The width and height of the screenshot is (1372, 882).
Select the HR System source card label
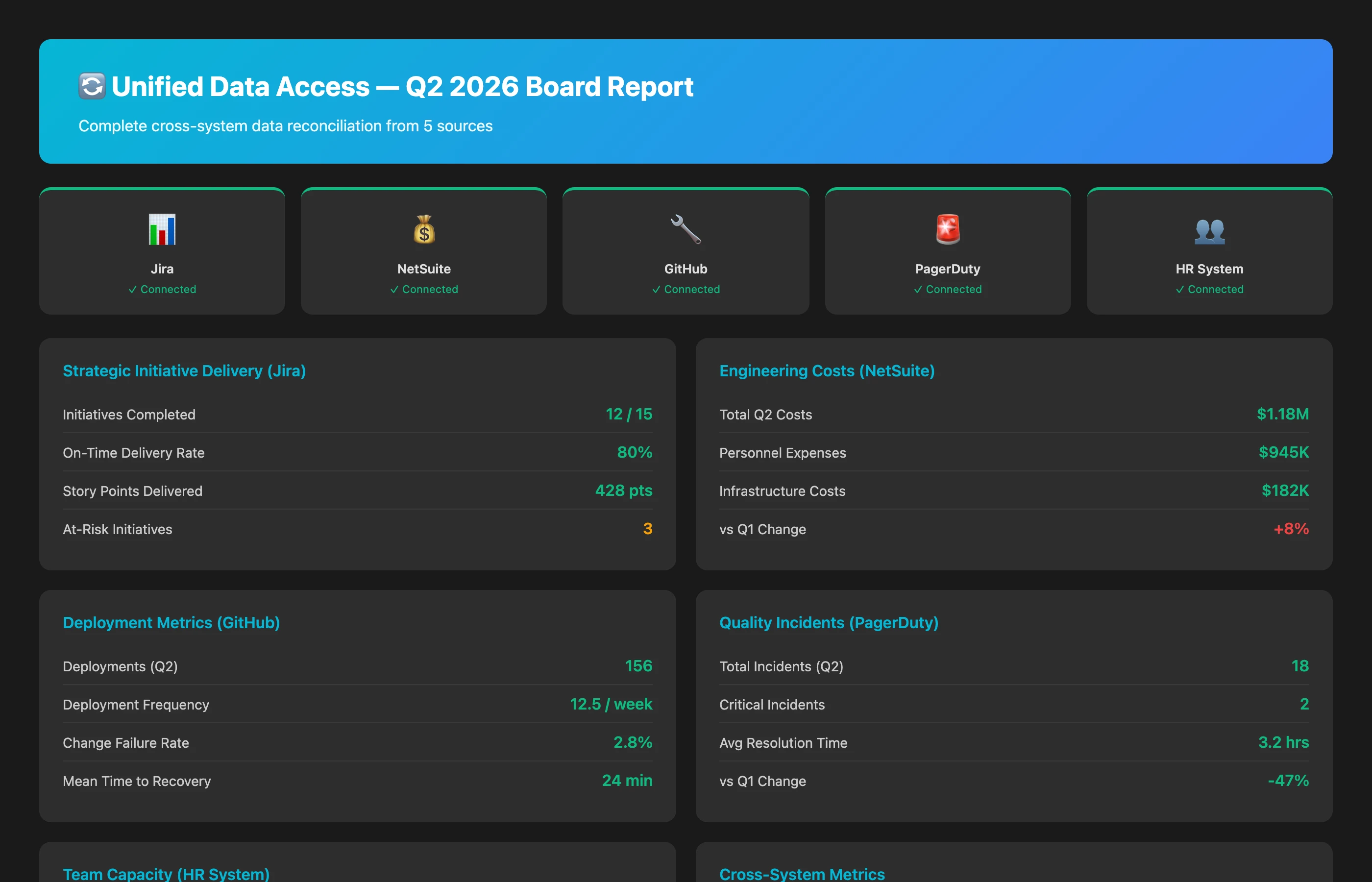coord(1209,269)
